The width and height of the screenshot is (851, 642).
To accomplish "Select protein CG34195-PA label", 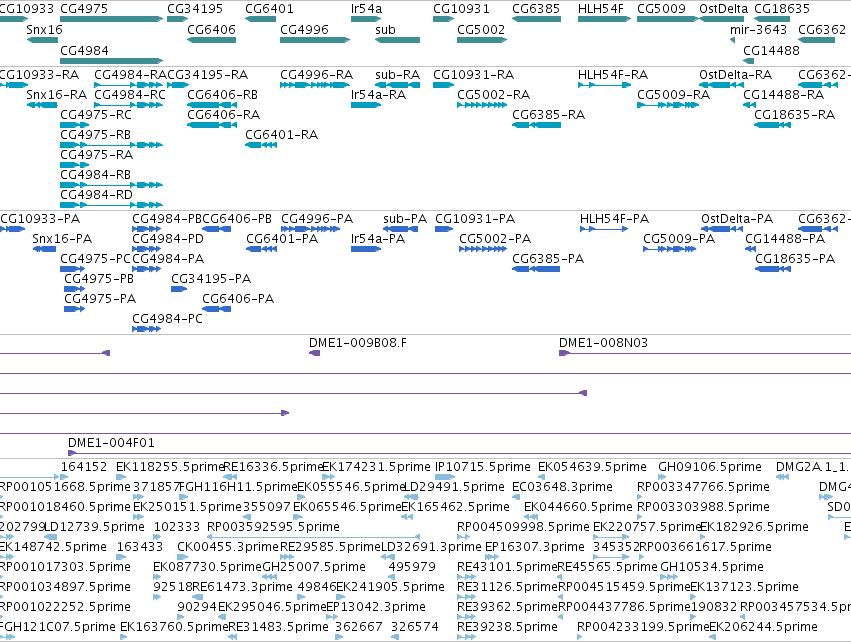I will [211, 279].
